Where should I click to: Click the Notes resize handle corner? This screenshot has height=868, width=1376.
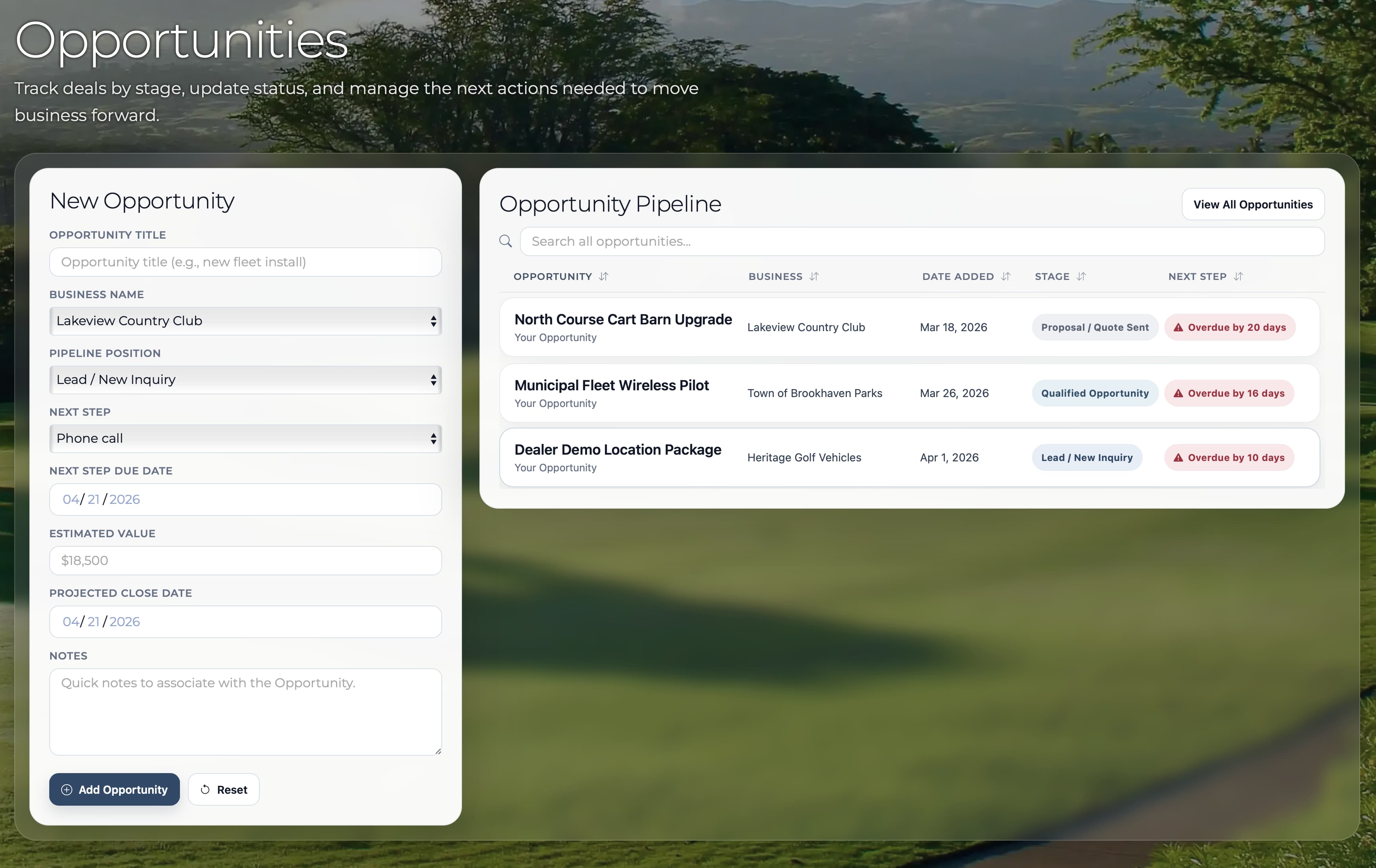coord(438,751)
